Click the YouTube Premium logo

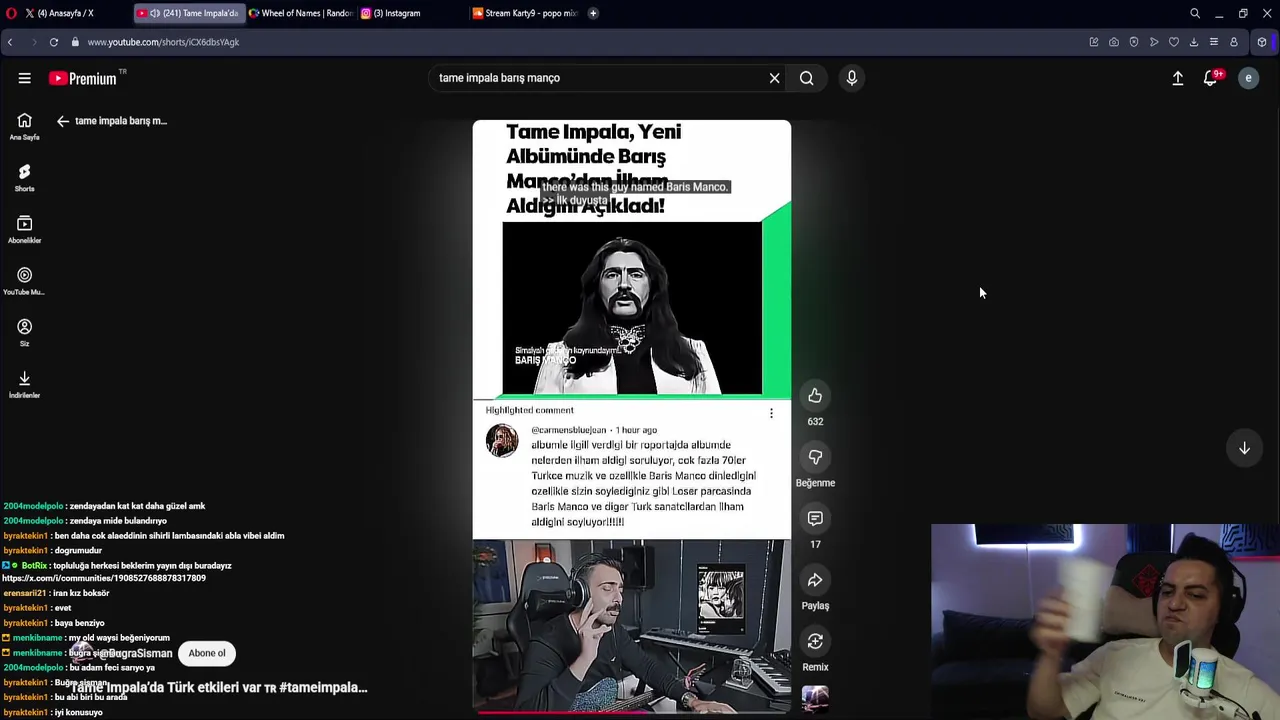point(84,78)
